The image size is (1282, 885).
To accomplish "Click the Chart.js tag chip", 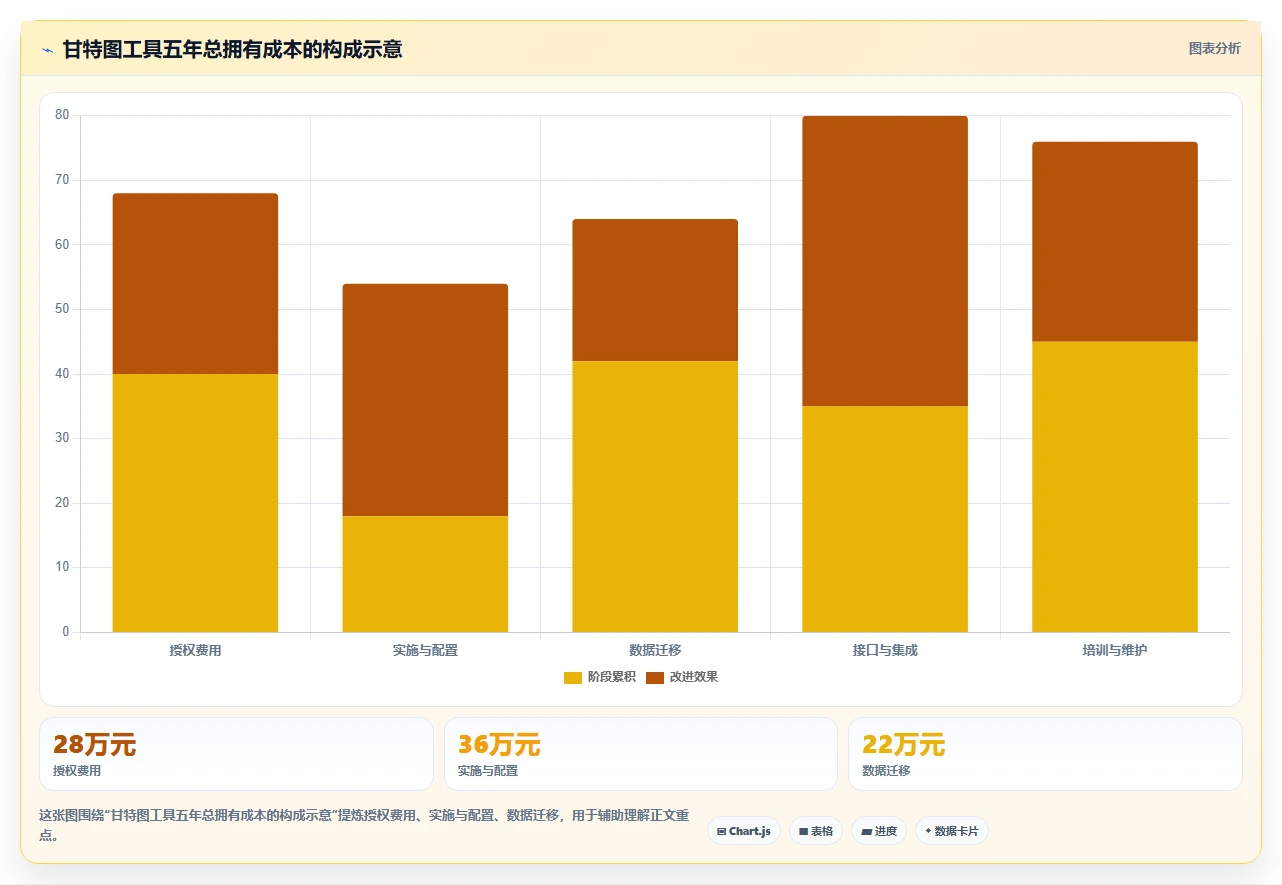I will [744, 831].
